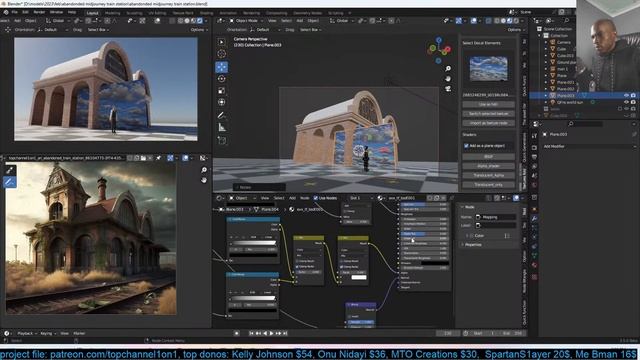Image resolution: width=640 pixels, height=360 pixels.
Task: Expand the Properties section in the Node panel
Action: pos(473,245)
